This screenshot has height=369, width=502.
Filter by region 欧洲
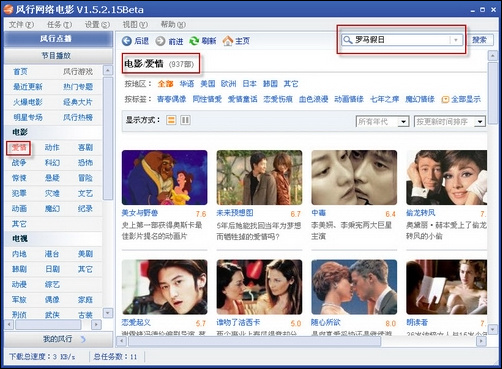228,84
